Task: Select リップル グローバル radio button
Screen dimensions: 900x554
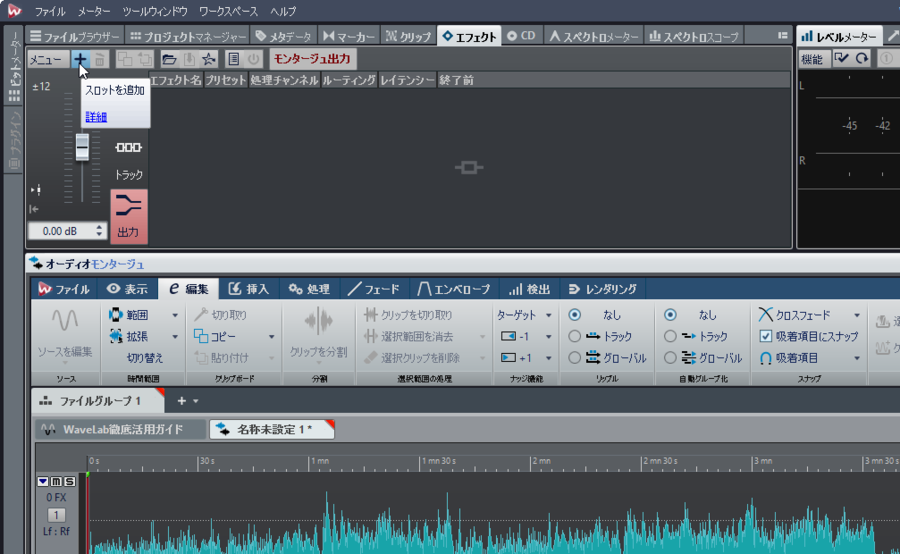Action: tap(574, 358)
